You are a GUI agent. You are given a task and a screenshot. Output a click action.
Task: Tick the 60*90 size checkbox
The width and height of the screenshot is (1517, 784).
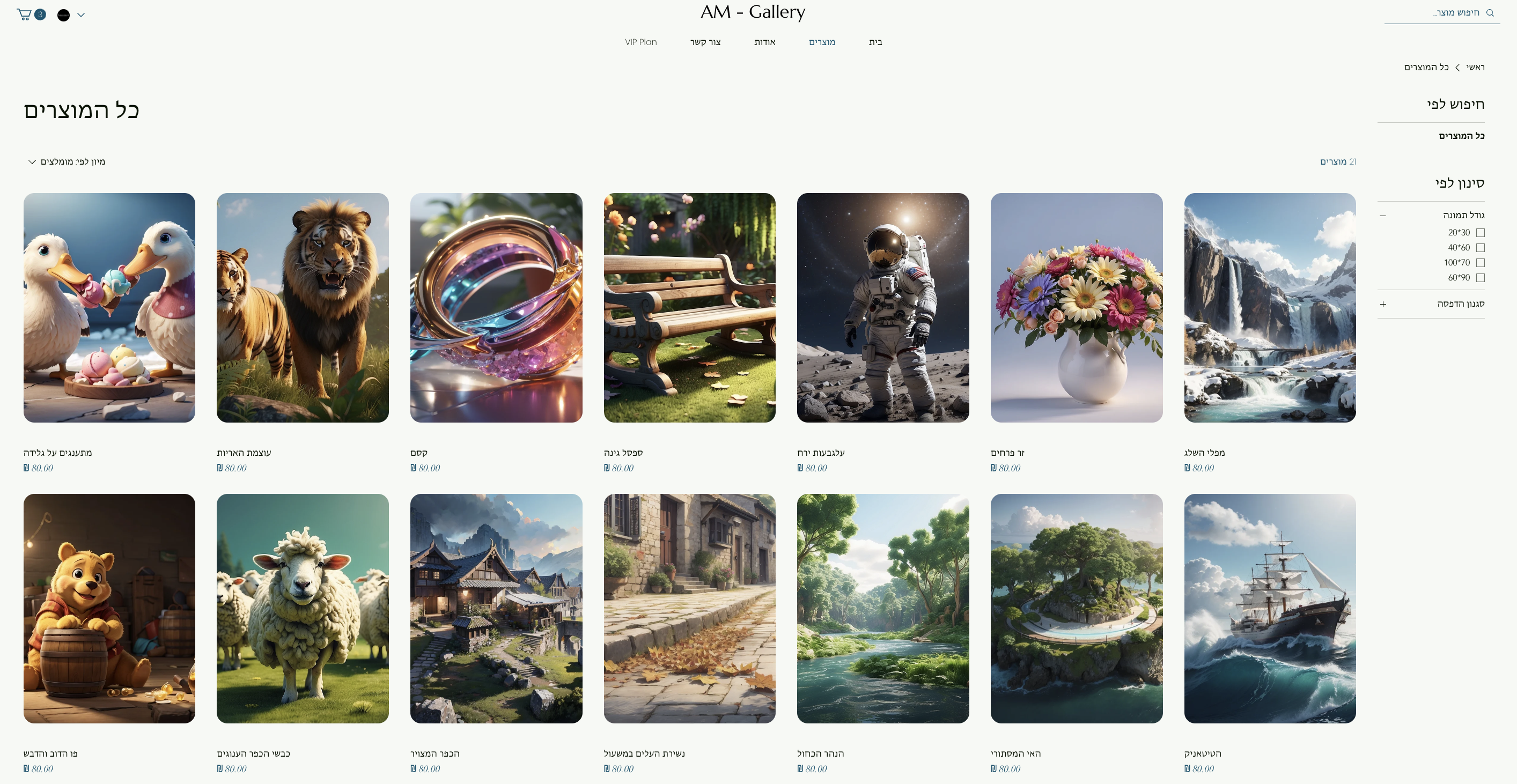pos(1481,278)
